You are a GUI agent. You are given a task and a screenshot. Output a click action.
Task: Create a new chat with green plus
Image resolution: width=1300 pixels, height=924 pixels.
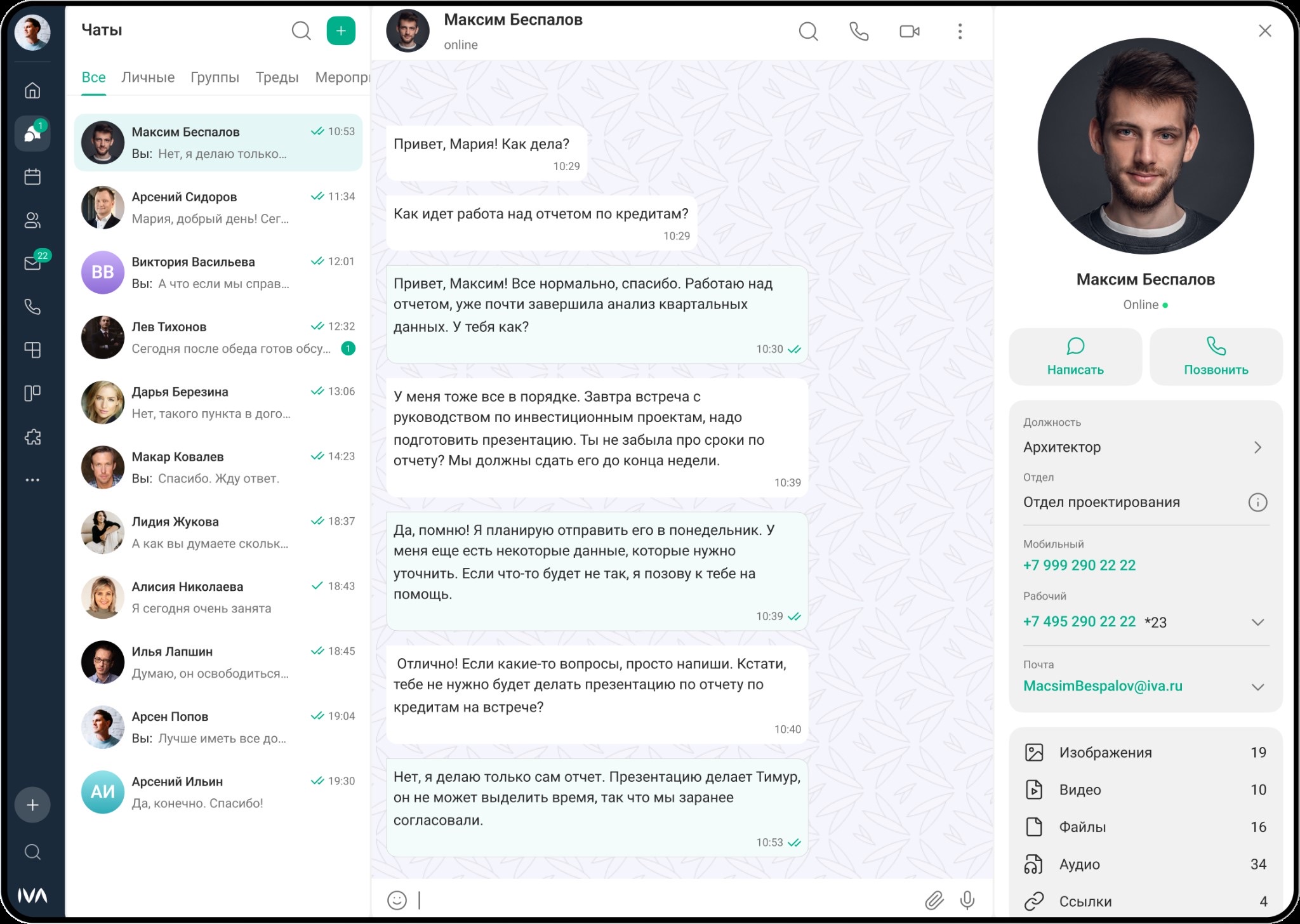pyautogui.click(x=341, y=31)
